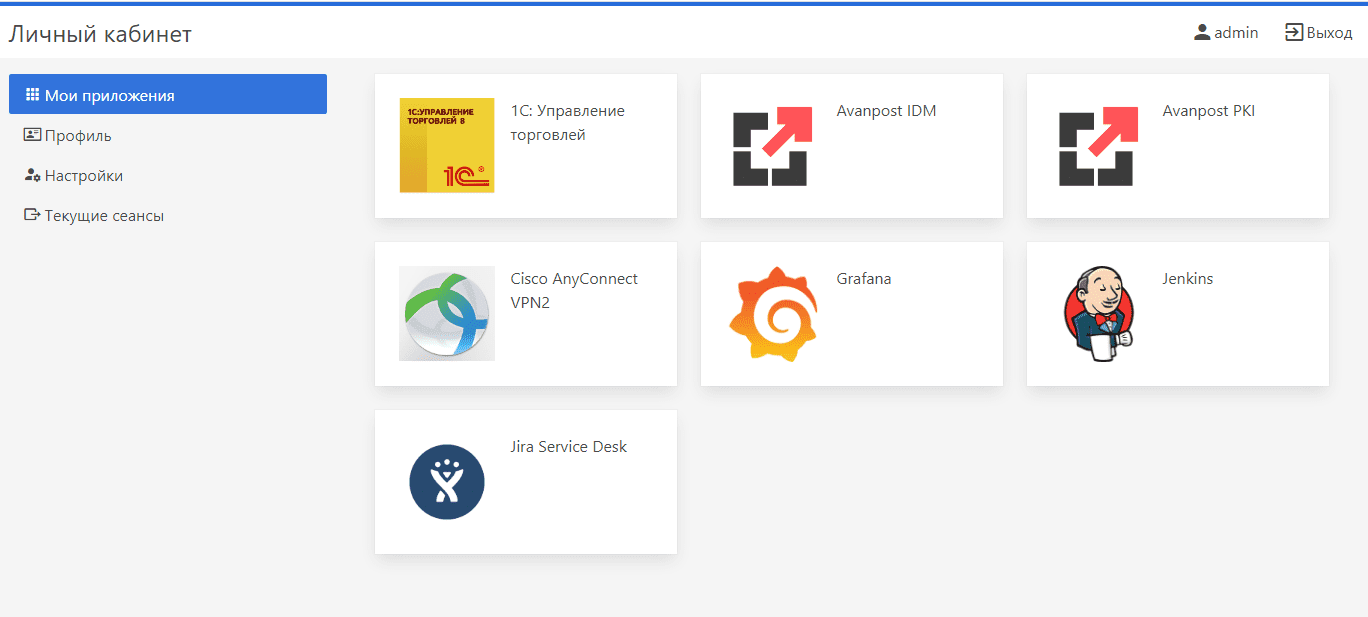Open the Профиль section

(x=168, y=135)
